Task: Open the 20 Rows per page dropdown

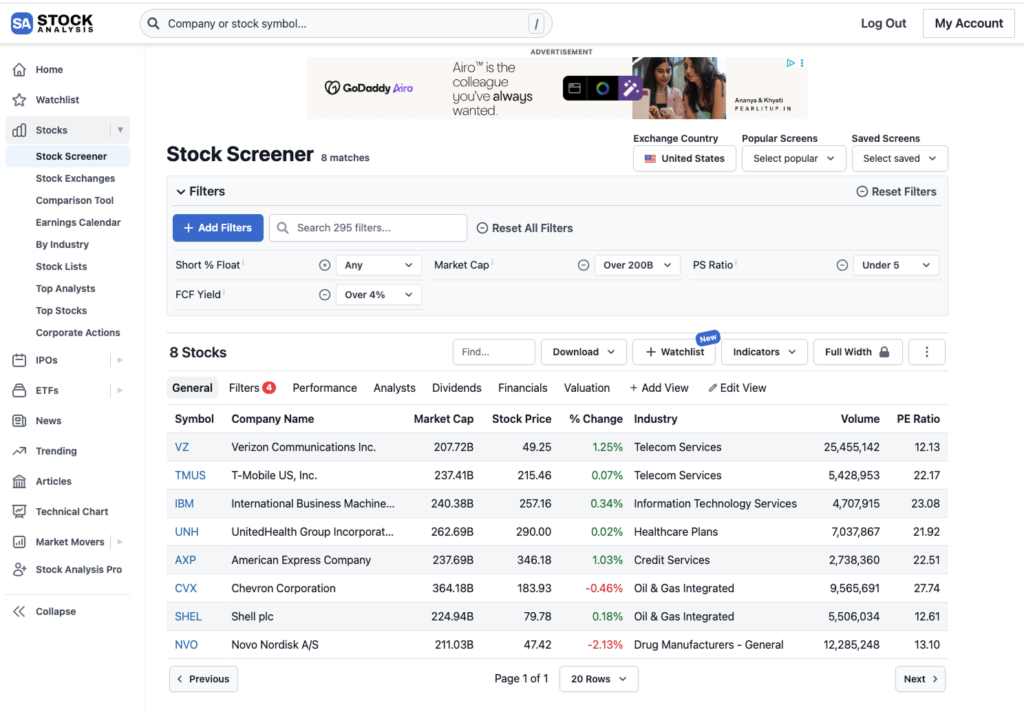Action: [x=598, y=679]
